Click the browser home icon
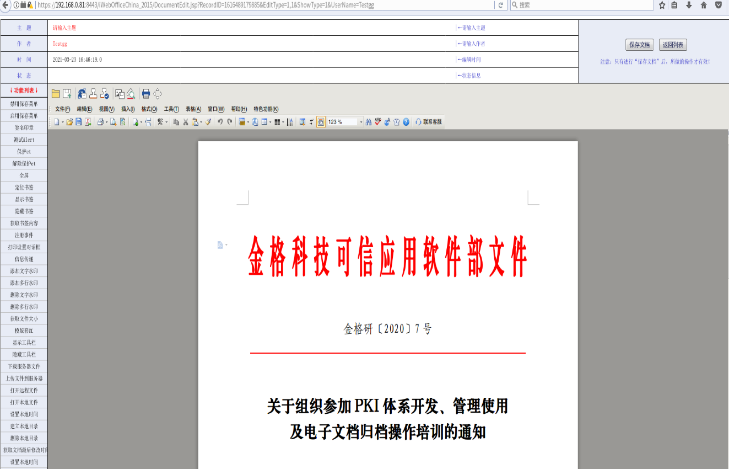Image resolution: width=729 pixels, height=469 pixels. [703, 5]
